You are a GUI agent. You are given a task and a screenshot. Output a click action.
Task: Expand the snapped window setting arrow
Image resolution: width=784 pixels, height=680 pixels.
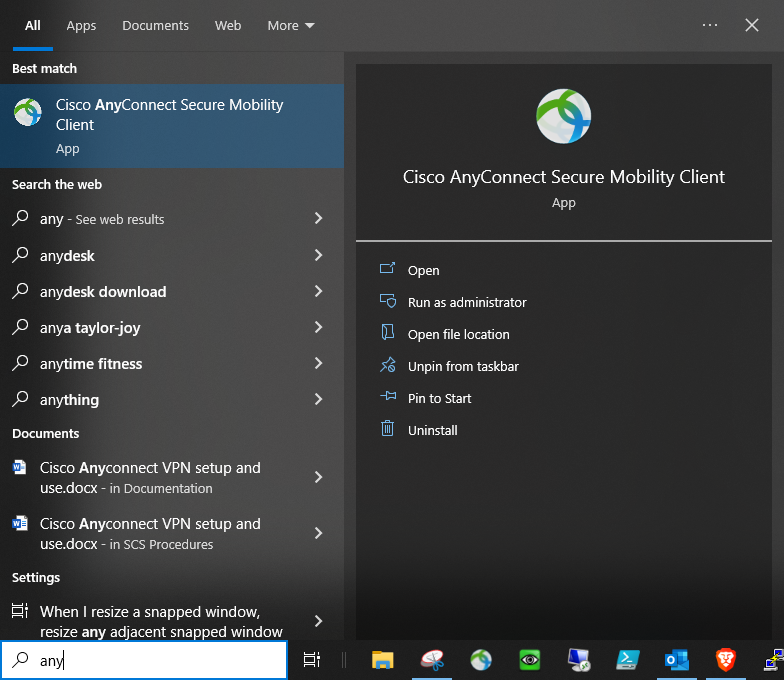pyautogui.click(x=318, y=621)
